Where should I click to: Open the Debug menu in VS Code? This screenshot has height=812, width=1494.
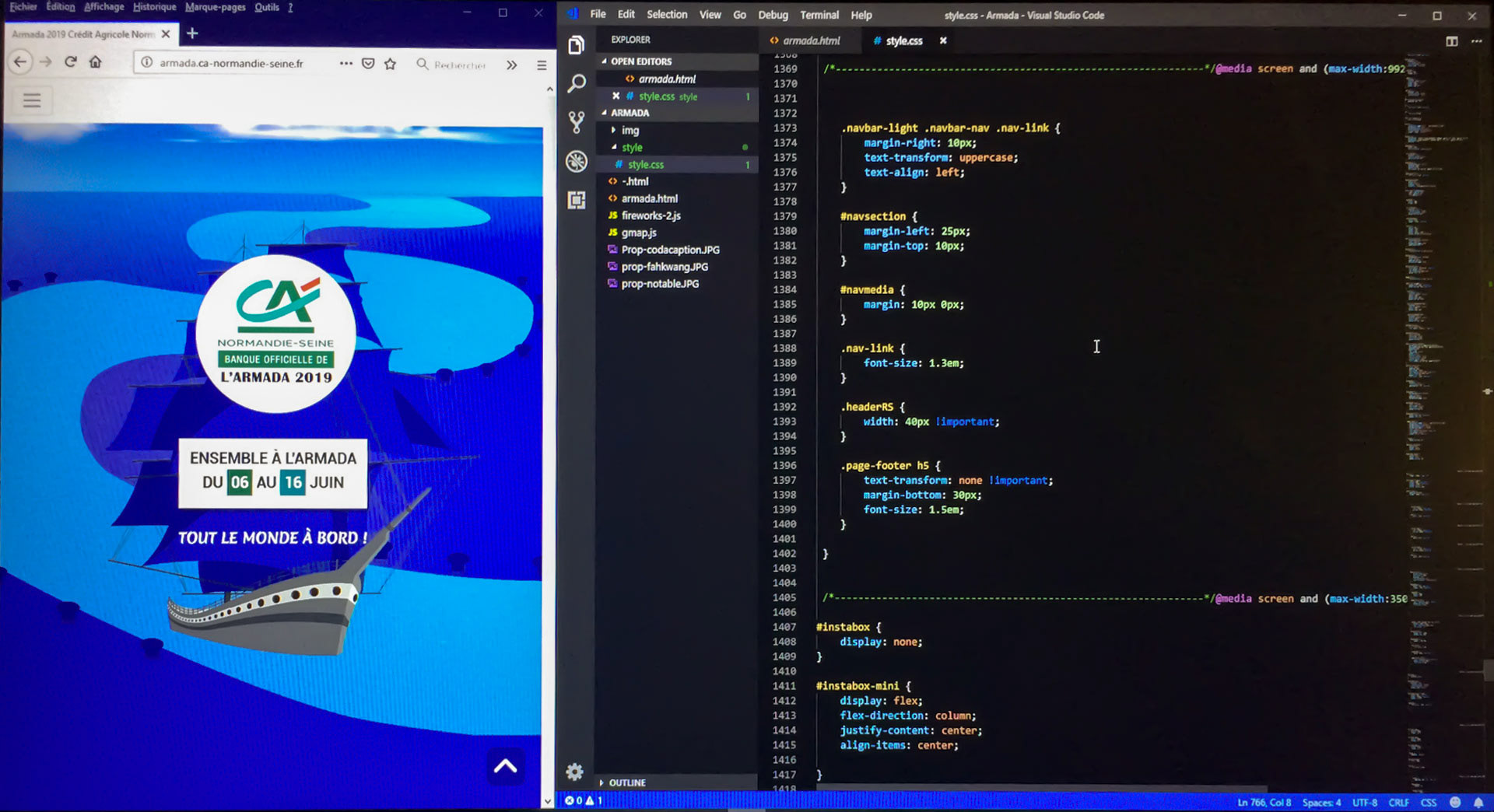[773, 15]
